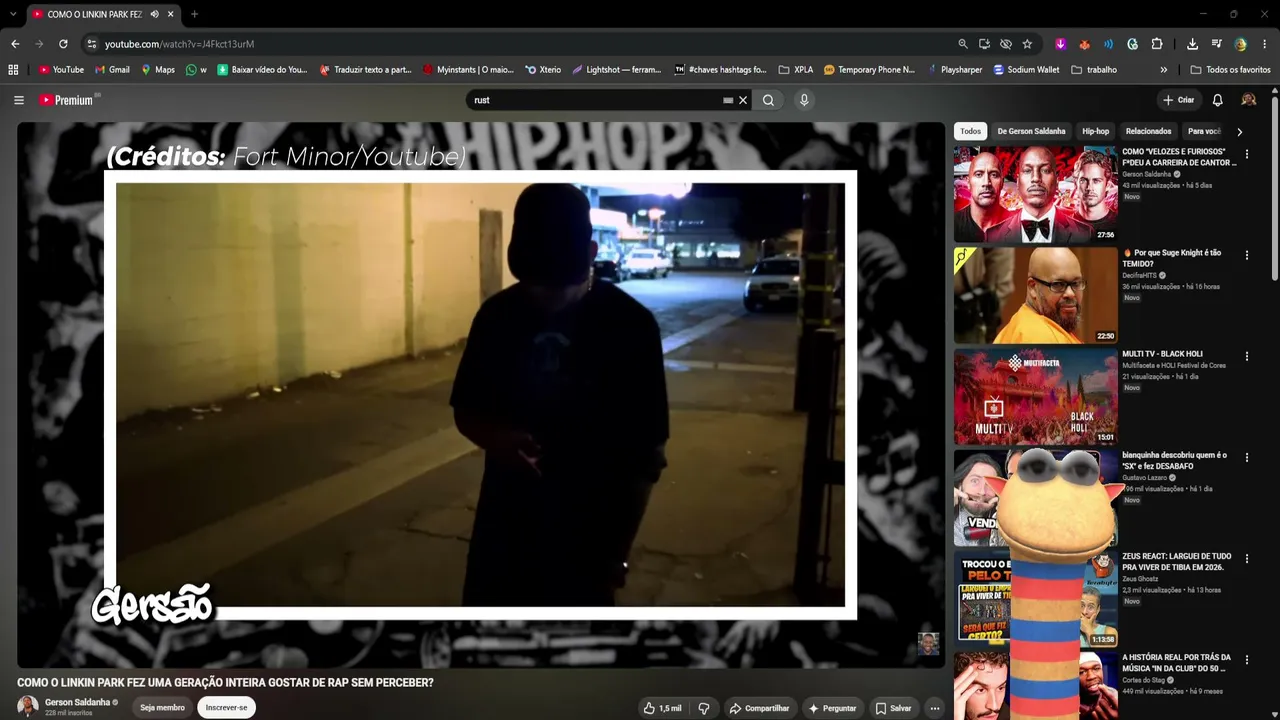Open the Gerson Saldanha channel name link
Viewport: 1280px width, 720px height.
coord(77,702)
